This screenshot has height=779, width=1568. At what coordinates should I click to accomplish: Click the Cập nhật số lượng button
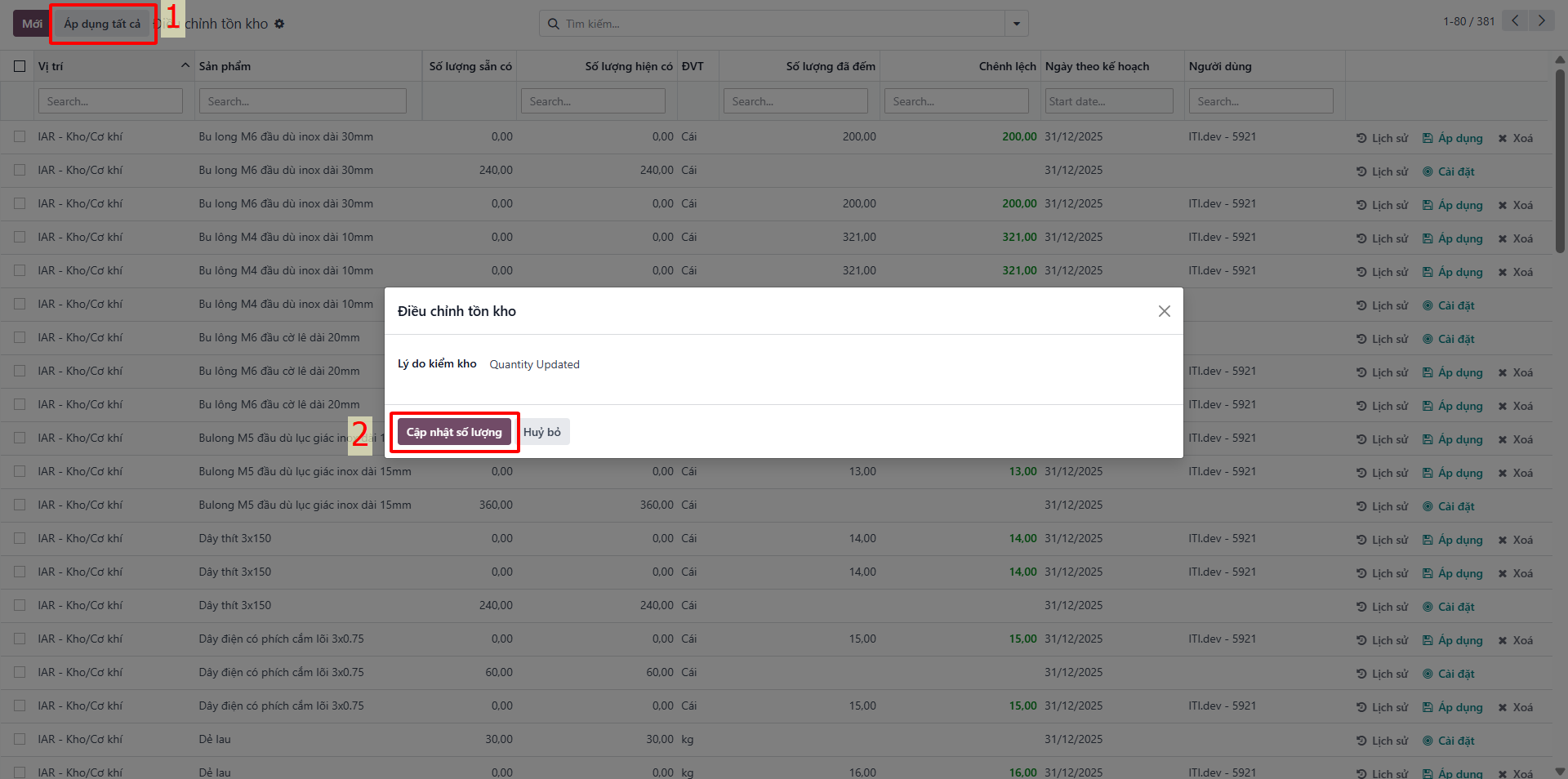(454, 432)
